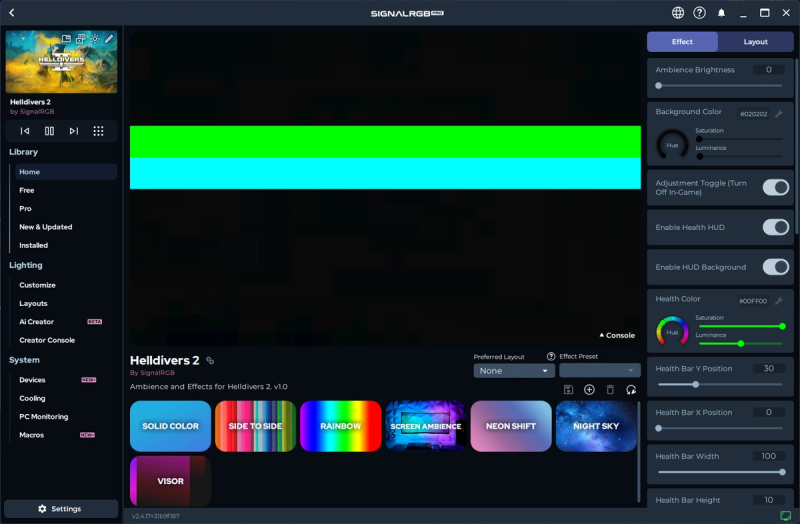Delete the effect preset
Screen dimensions: 800x524
[610, 390]
